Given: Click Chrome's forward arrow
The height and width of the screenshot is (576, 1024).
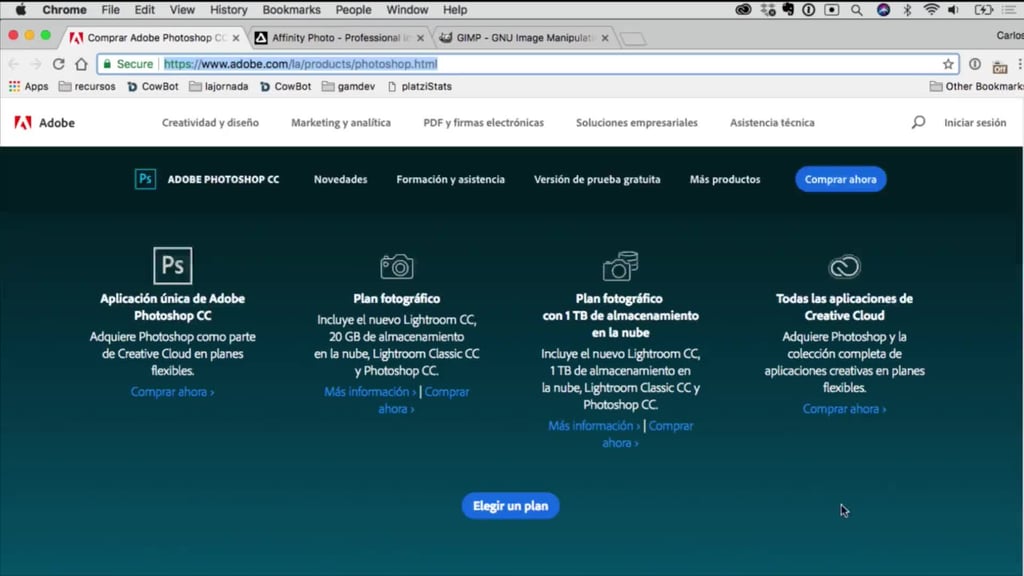Looking at the screenshot, I should coord(36,64).
